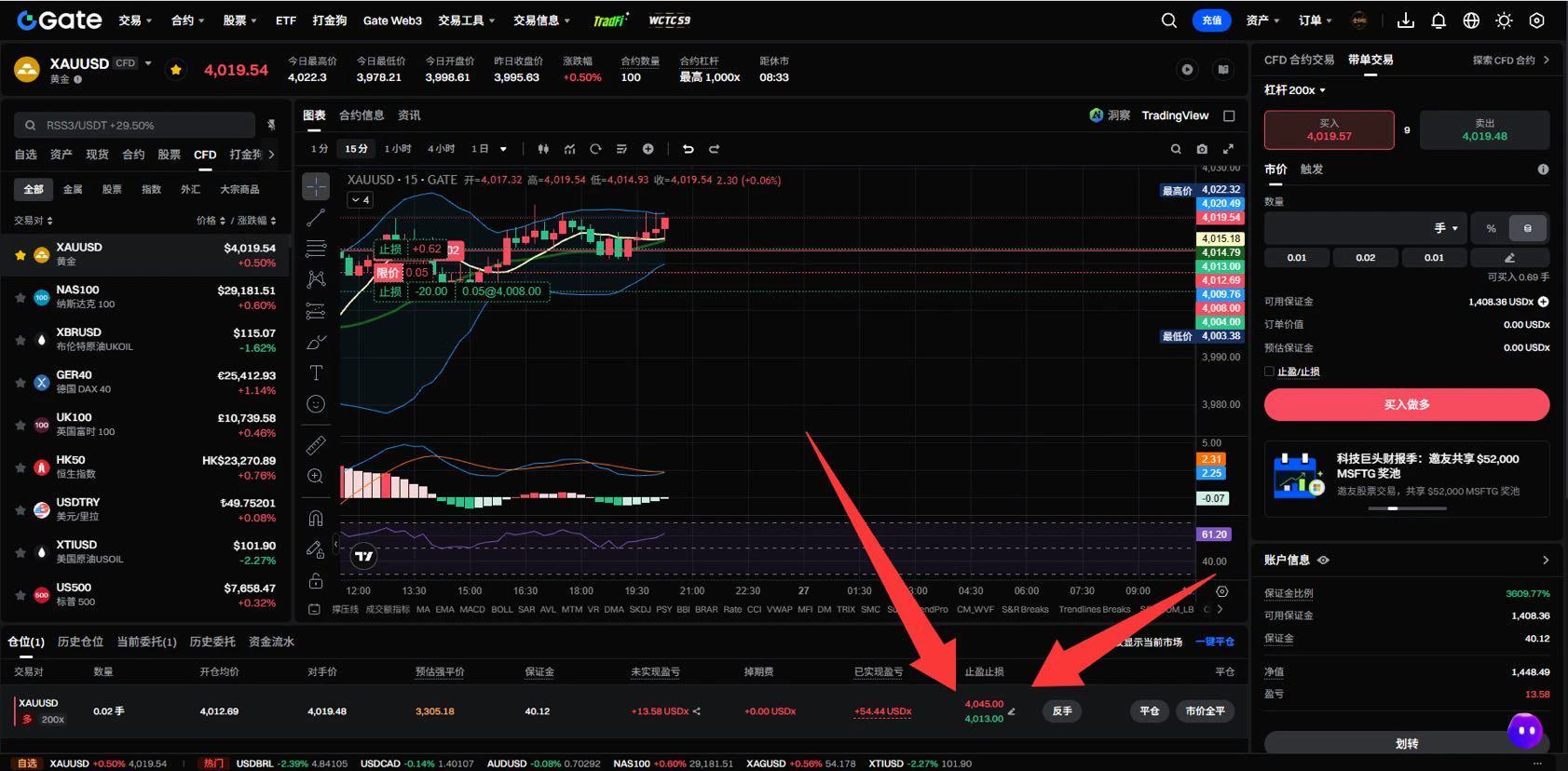This screenshot has height=771, width=1568.
Task: Toggle the TradingView chart mode checkbox
Action: 1229,115
